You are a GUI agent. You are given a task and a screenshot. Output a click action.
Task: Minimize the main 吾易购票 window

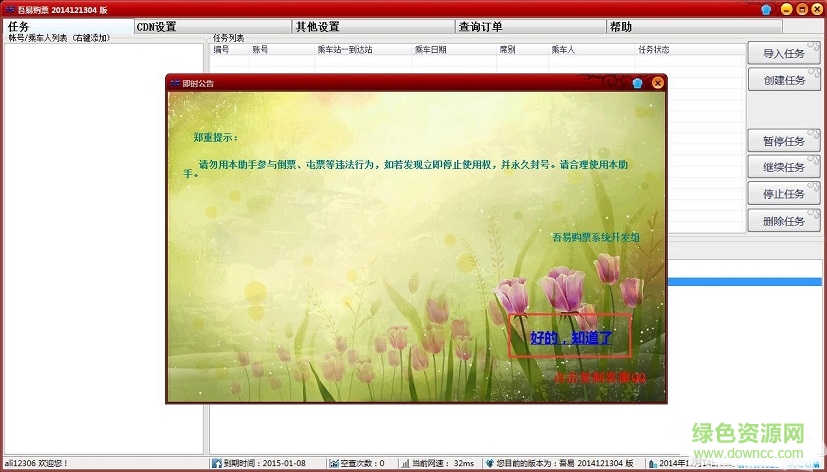coord(786,9)
